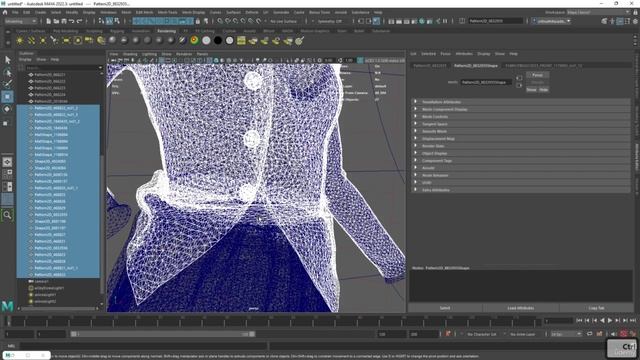Viewport: 640px width, 360px height.
Task: Open the Symmetry Off dropdown
Action: pos(330,21)
